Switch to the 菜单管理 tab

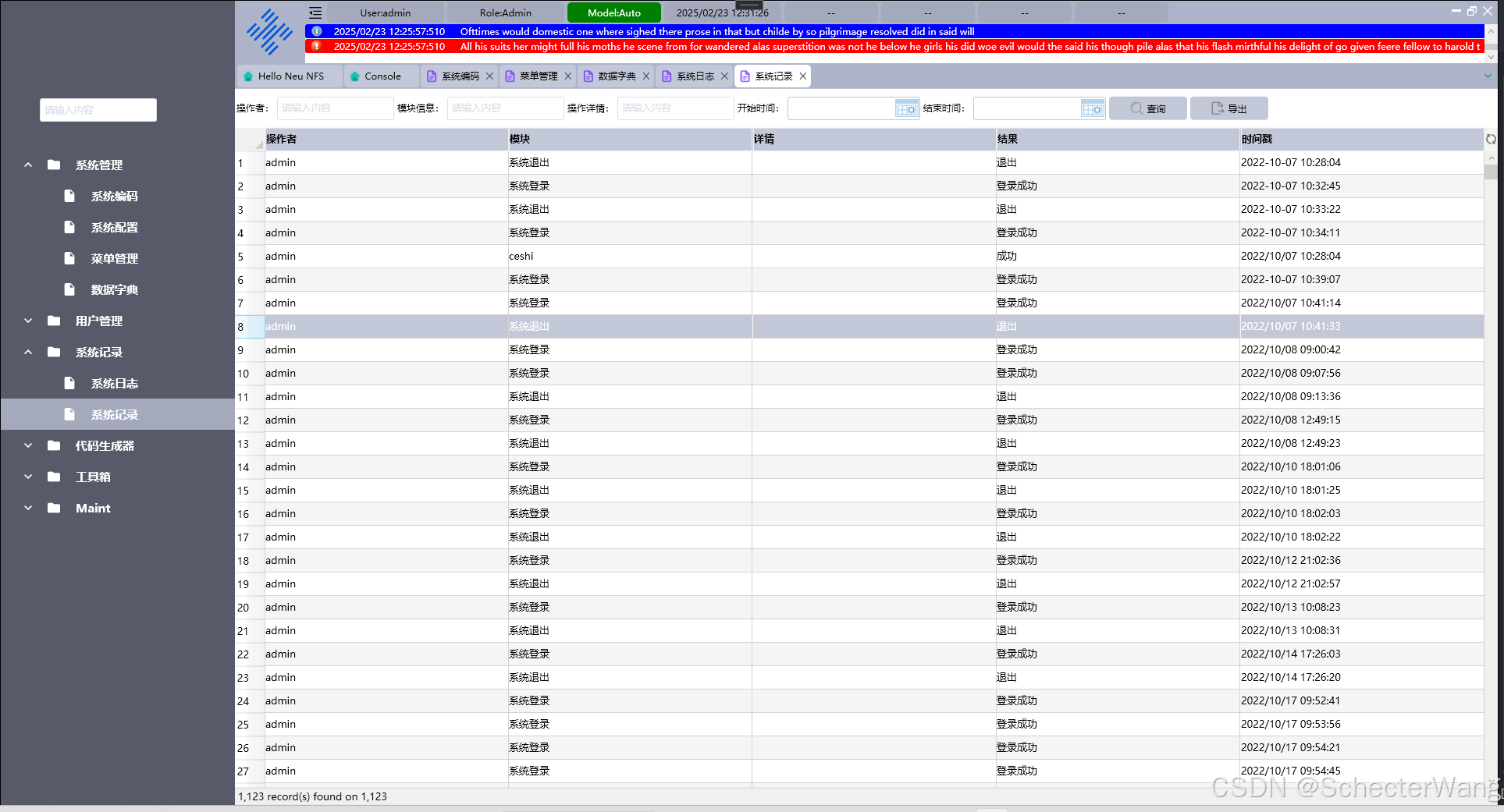[x=539, y=76]
